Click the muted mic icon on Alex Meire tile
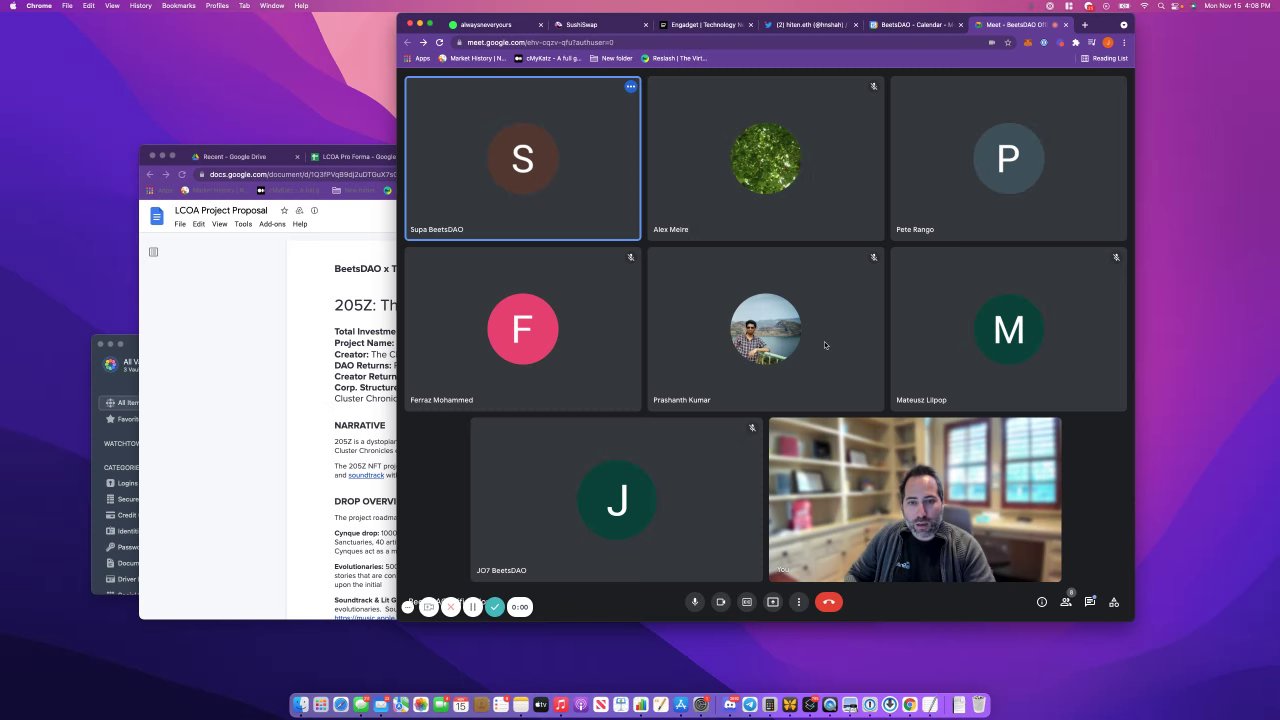This screenshot has height=720, width=1280. tap(873, 87)
